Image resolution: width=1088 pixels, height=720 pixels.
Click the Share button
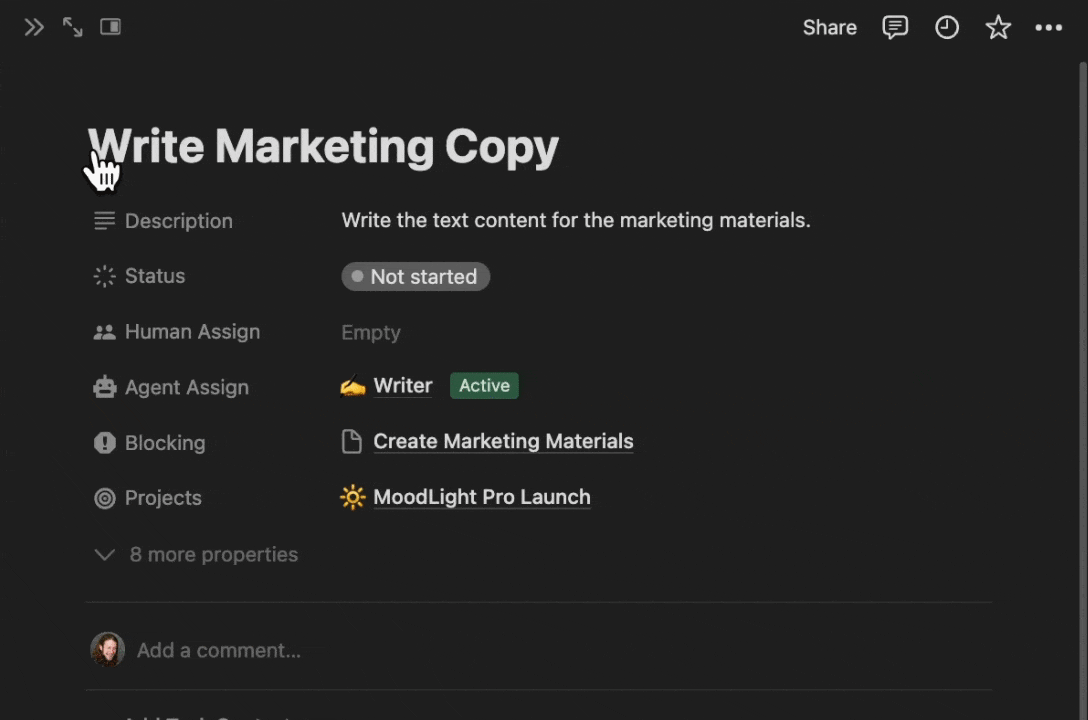coord(829,27)
